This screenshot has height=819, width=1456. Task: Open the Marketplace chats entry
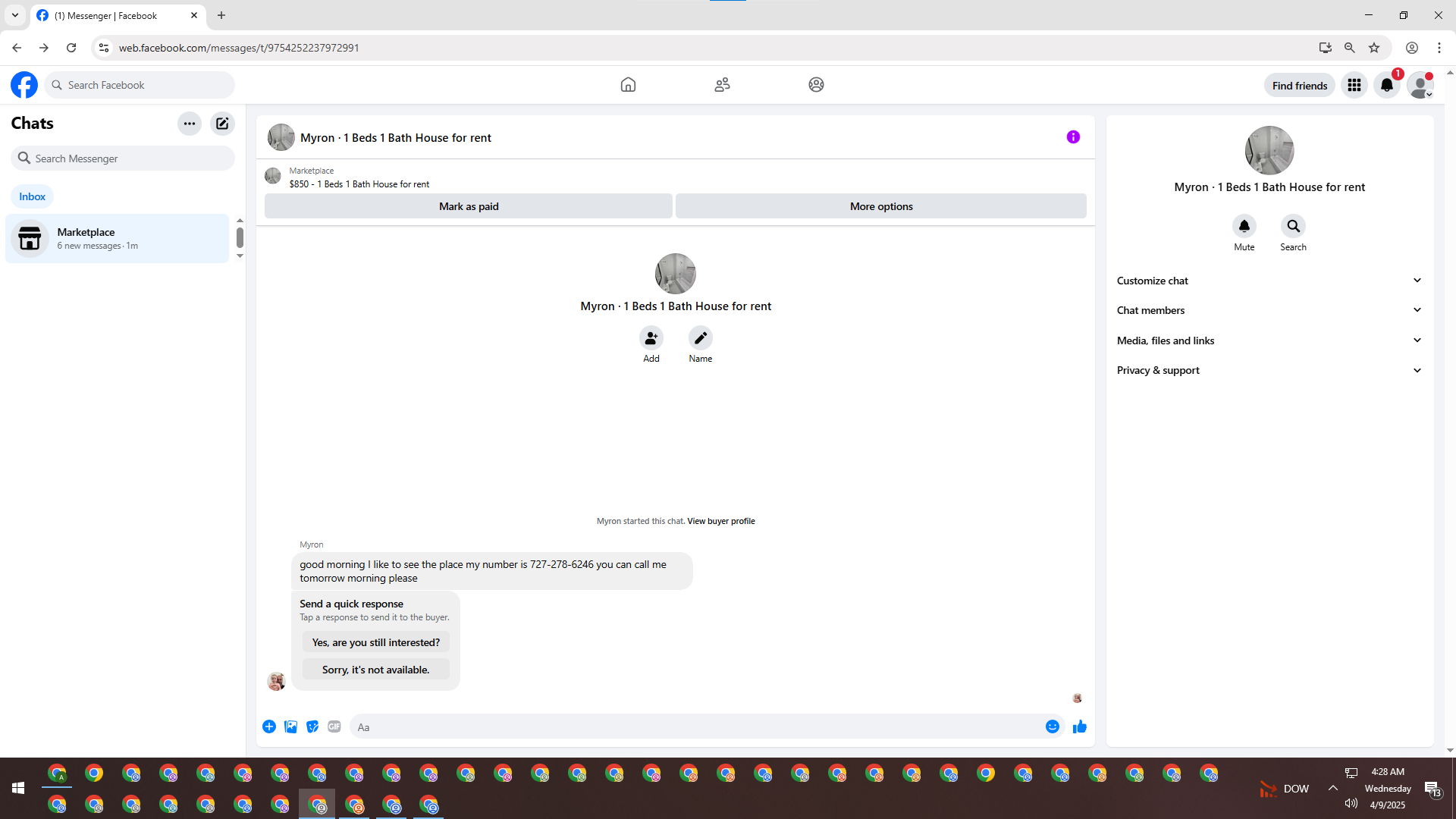click(x=118, y=239)
